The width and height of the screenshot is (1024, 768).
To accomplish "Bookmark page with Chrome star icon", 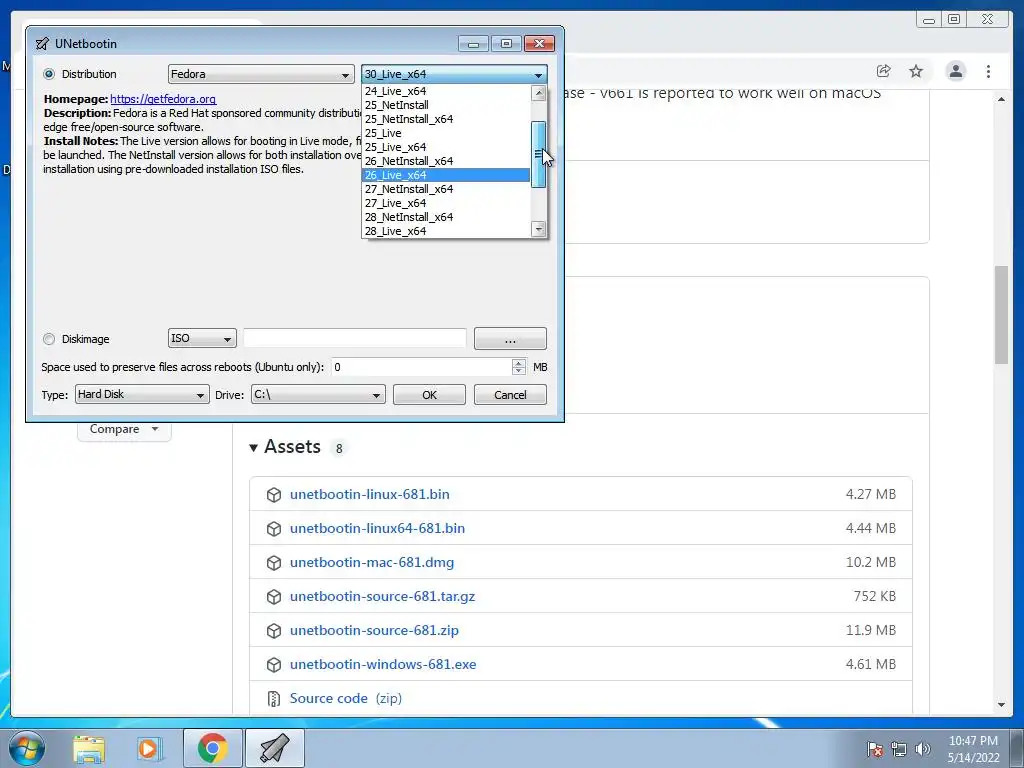I will coord(916,71).
